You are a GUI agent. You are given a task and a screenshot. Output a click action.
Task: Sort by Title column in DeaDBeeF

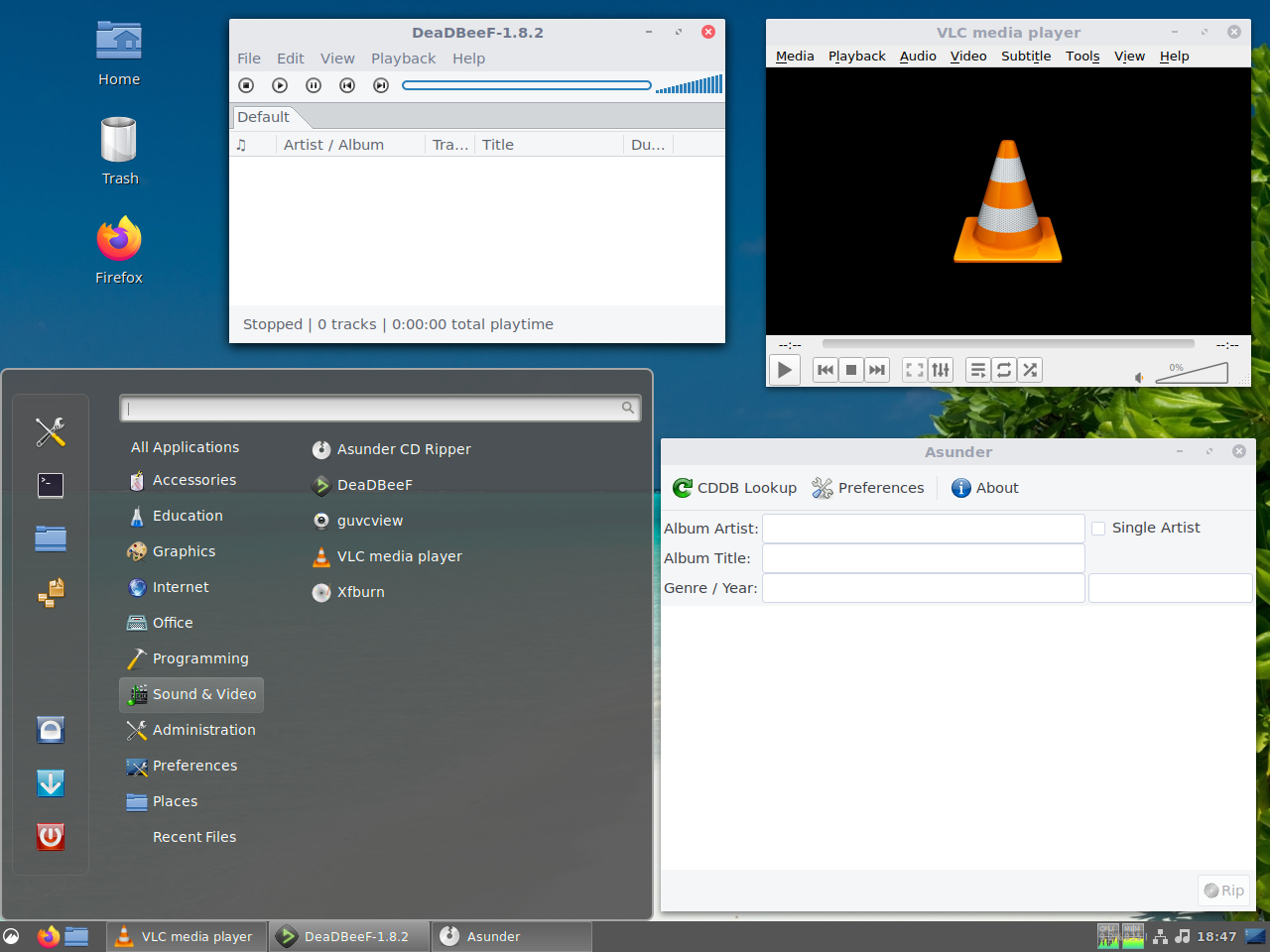pyautogui.click(x=549, y=145)
